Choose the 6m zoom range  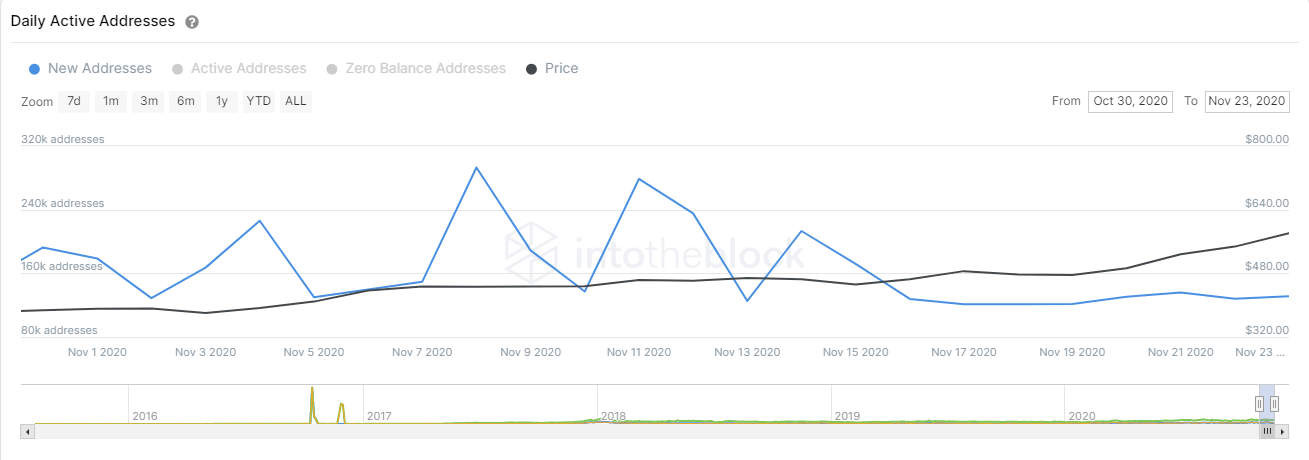[x=186, y=101]
